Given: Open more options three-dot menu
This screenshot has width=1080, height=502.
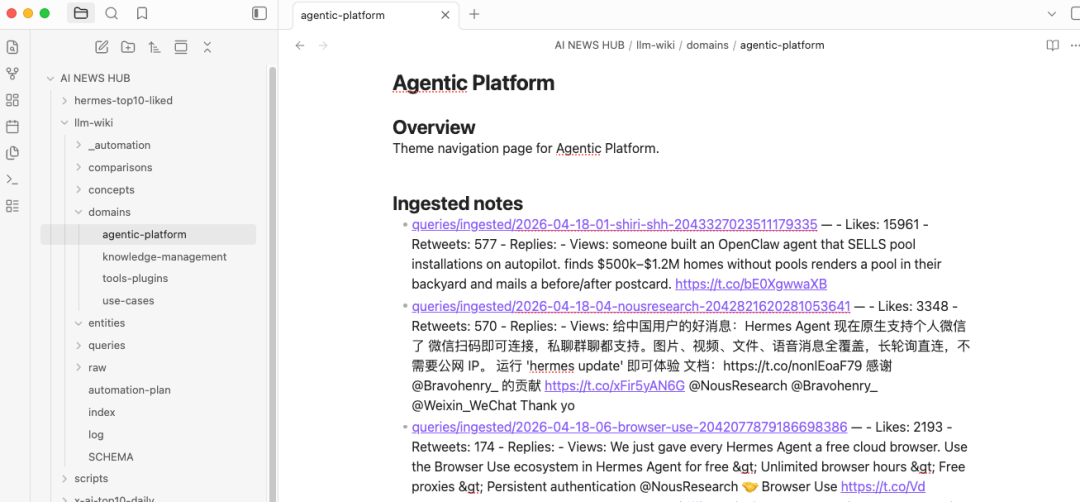Looking at the screenshot, I should [x=1075, y=45].
